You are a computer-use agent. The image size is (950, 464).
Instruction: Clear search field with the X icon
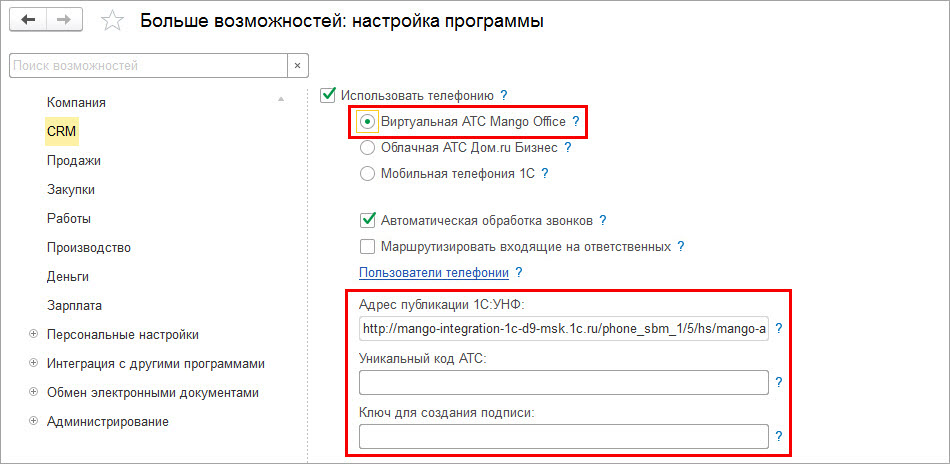click(297, 66)
